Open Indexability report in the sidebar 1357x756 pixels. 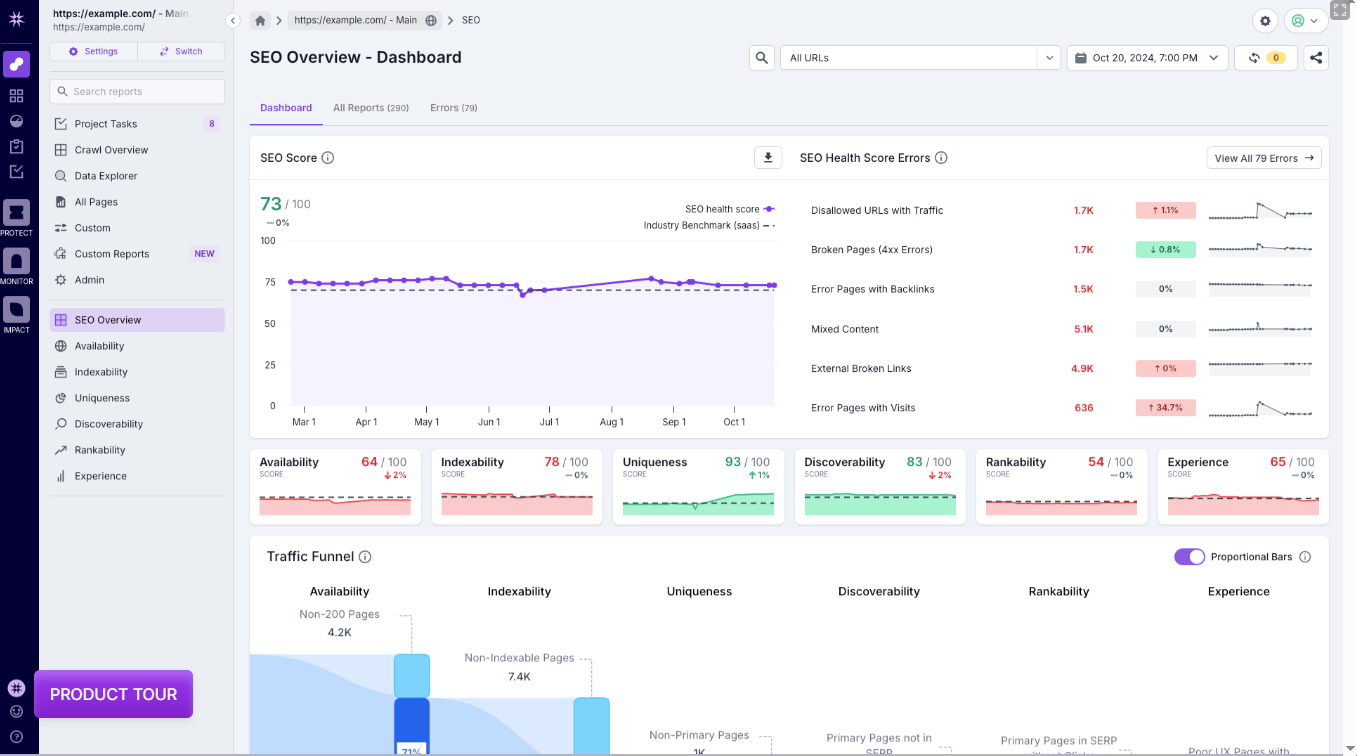(137, 372)
